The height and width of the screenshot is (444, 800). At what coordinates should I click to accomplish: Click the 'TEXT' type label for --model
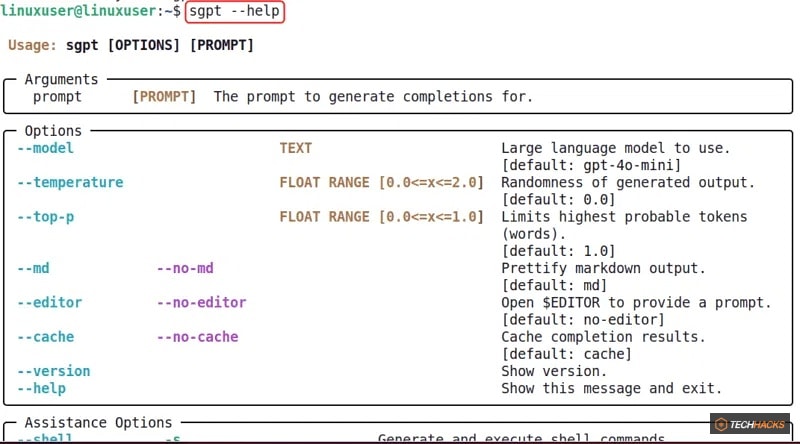tap(295, 148)
